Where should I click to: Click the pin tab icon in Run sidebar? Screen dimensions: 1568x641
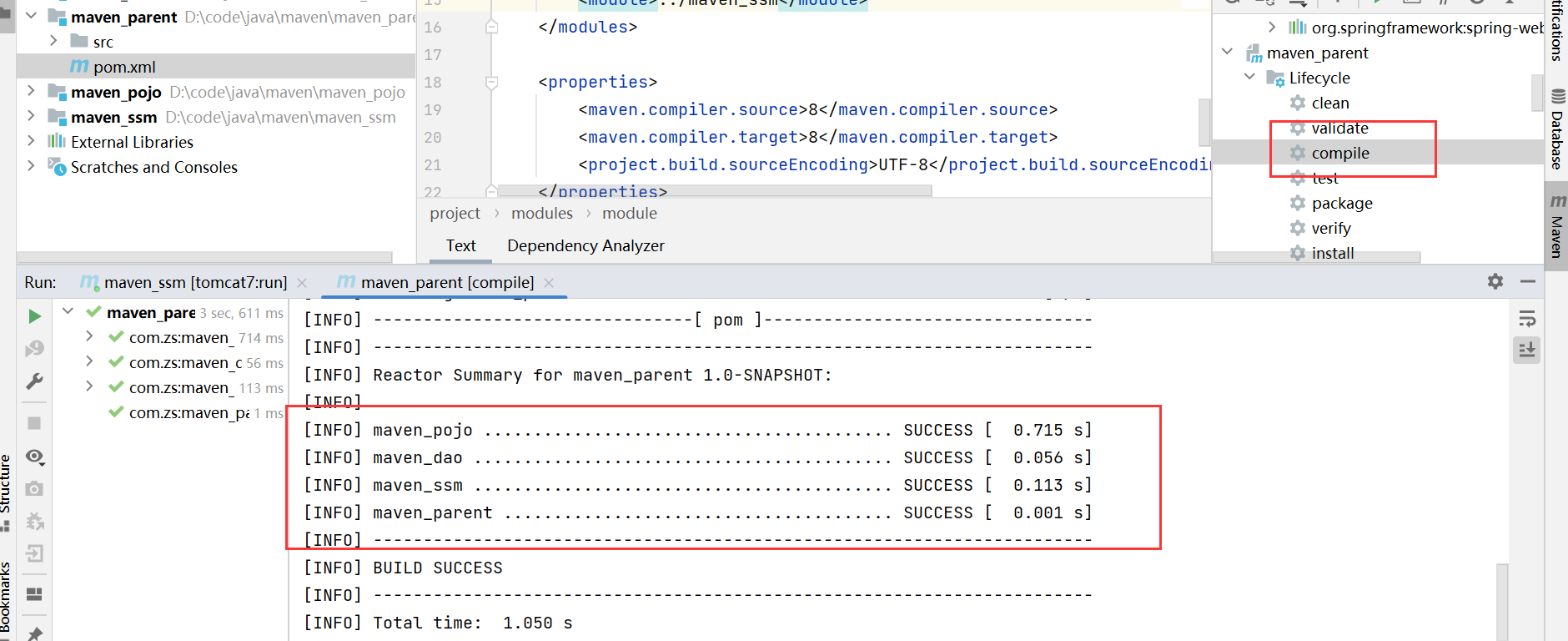34,633
